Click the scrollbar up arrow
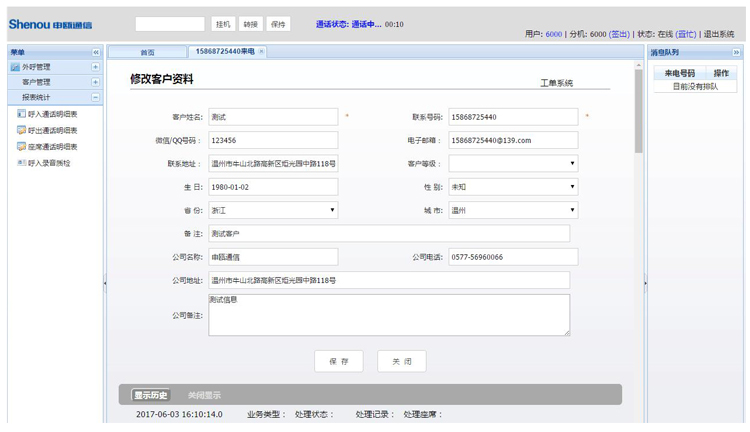 (x=639, y=65)
